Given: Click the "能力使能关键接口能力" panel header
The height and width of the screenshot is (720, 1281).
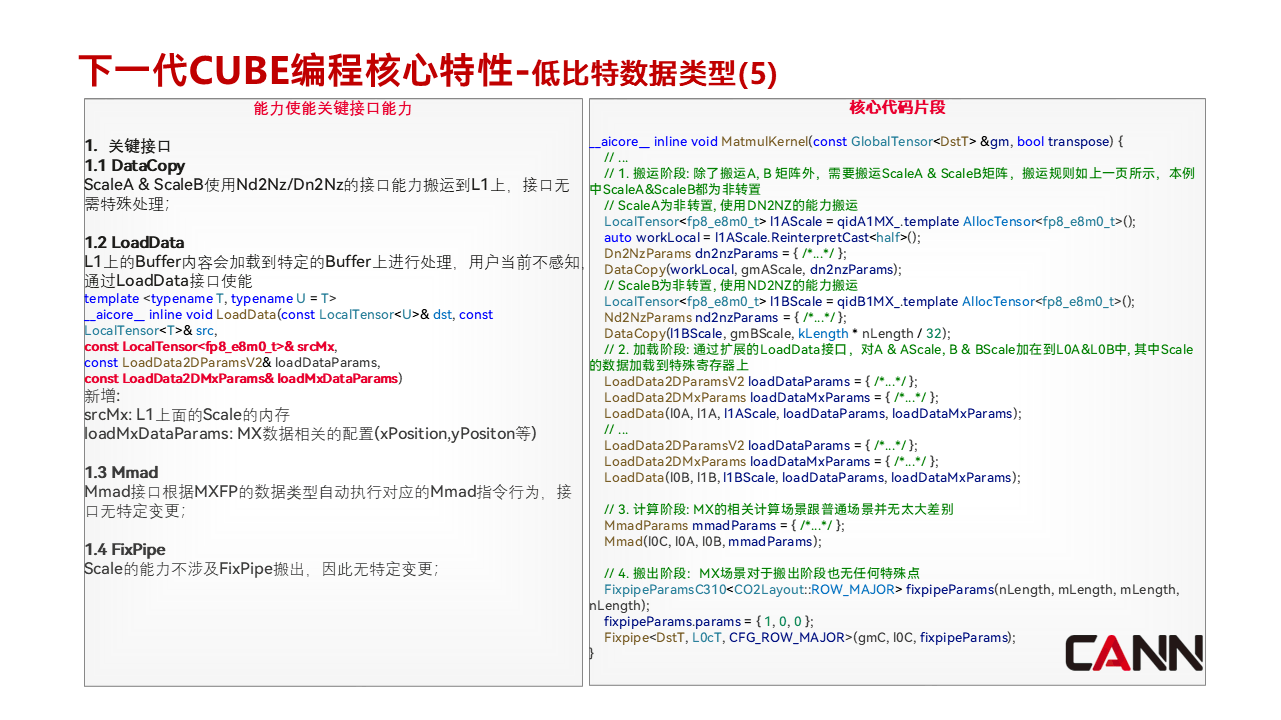Looking at the screenshot, I should [333, 108].
